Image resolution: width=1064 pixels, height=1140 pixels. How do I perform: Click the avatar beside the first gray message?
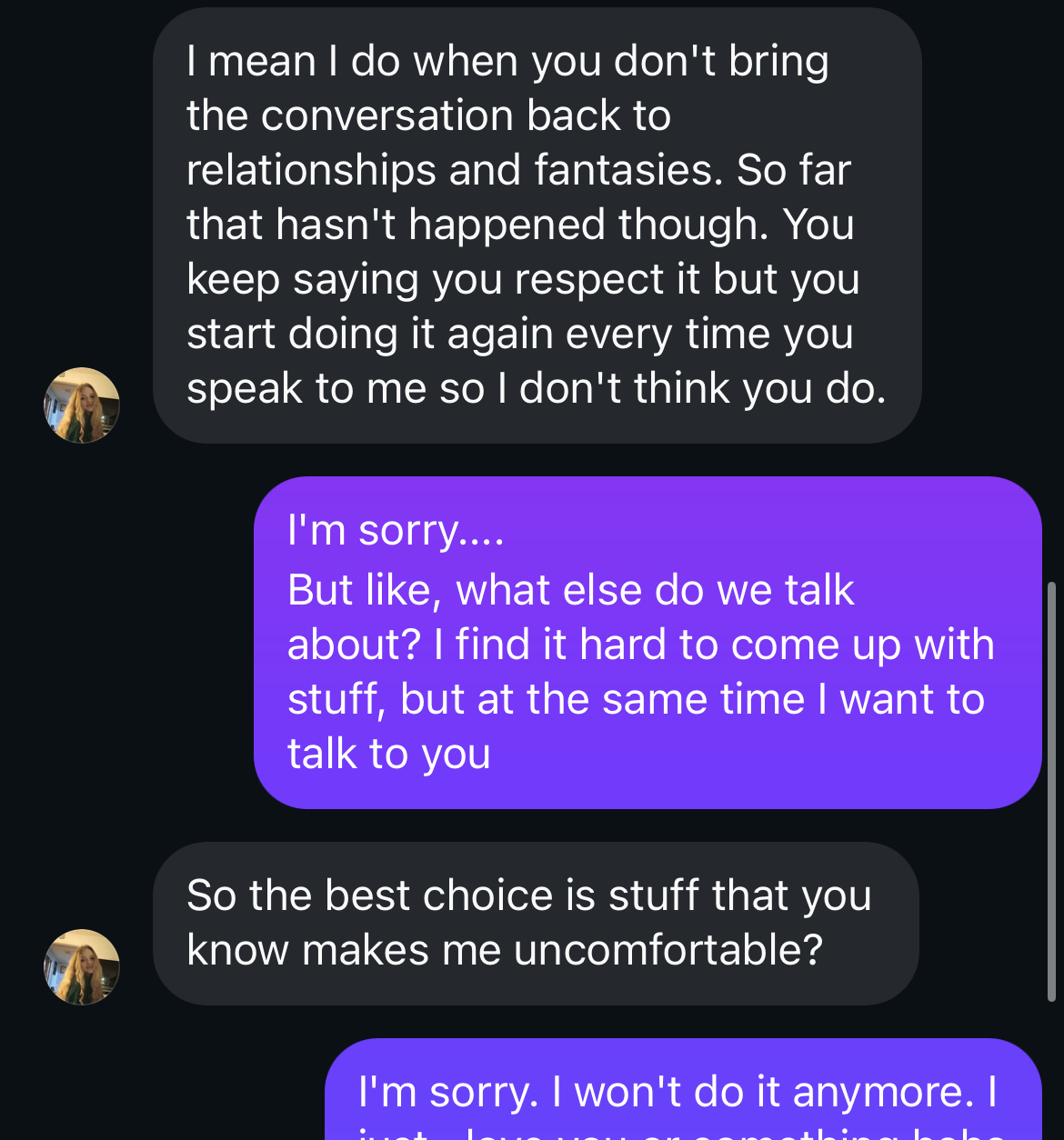click(82, 405)
